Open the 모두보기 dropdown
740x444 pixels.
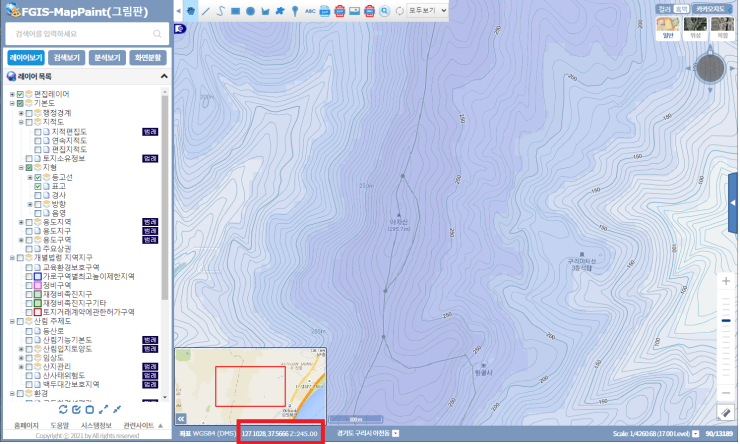tap(427, 10)
